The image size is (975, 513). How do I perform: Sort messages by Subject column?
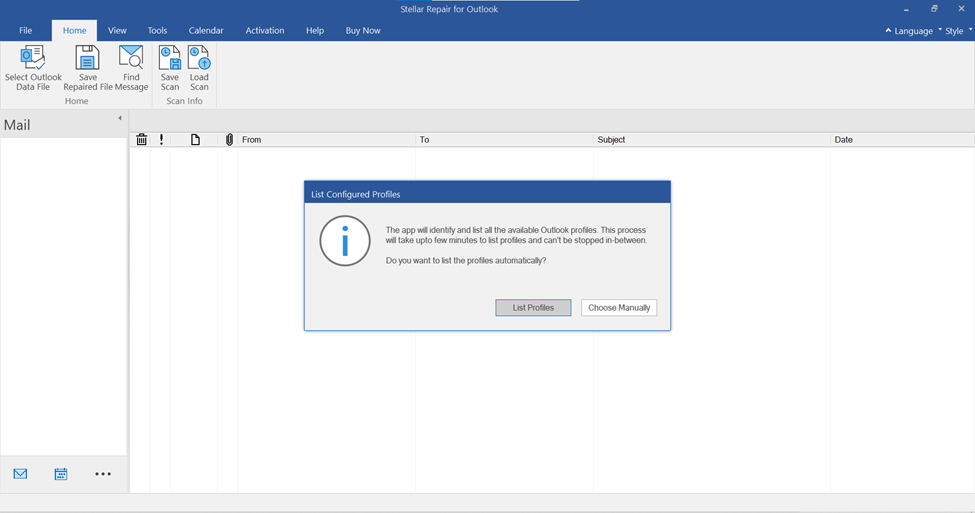[x=611, y=140]
